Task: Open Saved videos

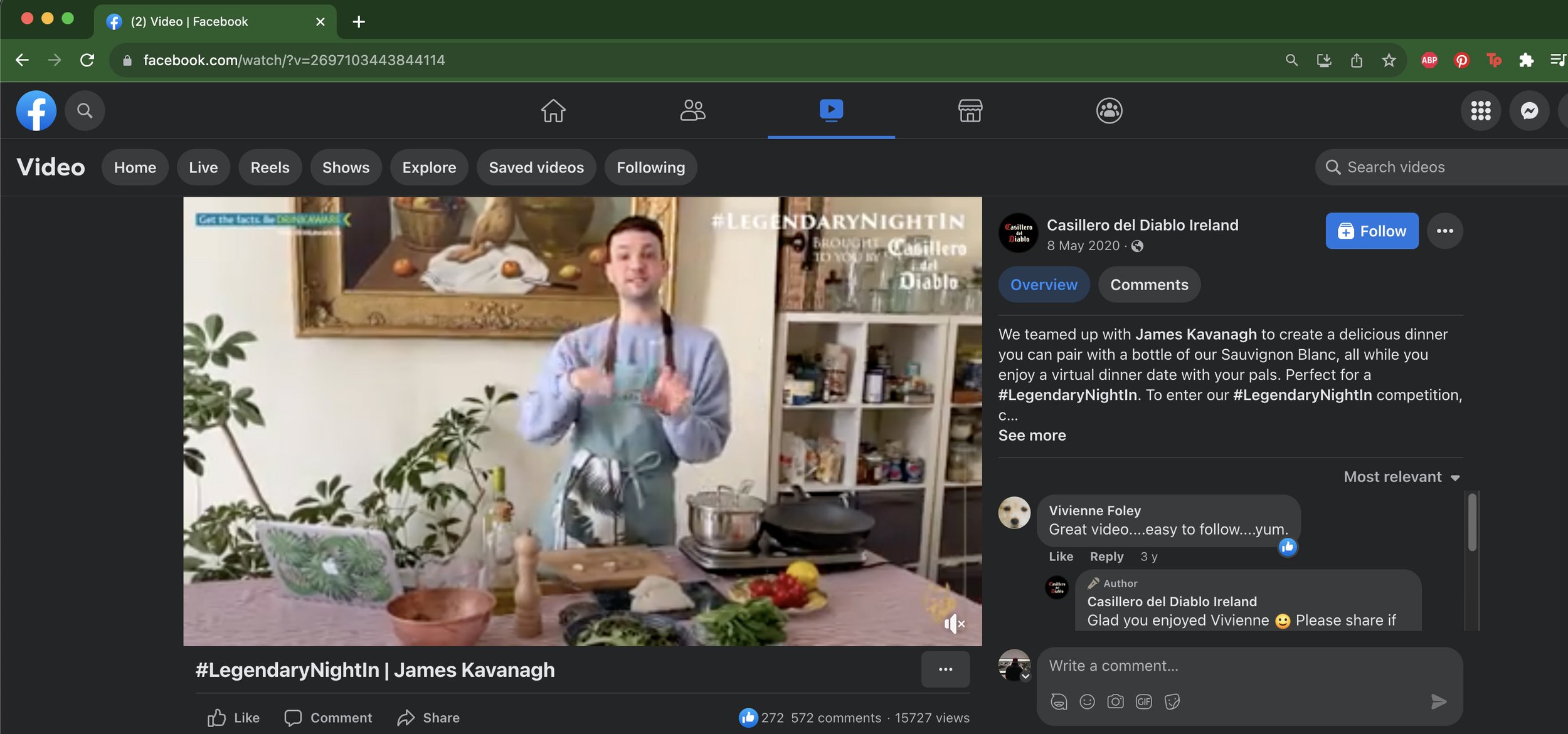Action: pyautogui.click(x=536, y=167)
